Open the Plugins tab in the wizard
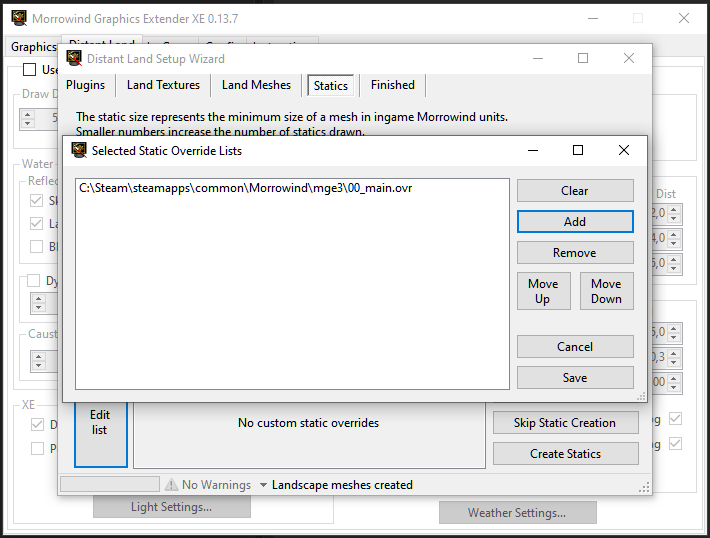 tap(85, 85)
